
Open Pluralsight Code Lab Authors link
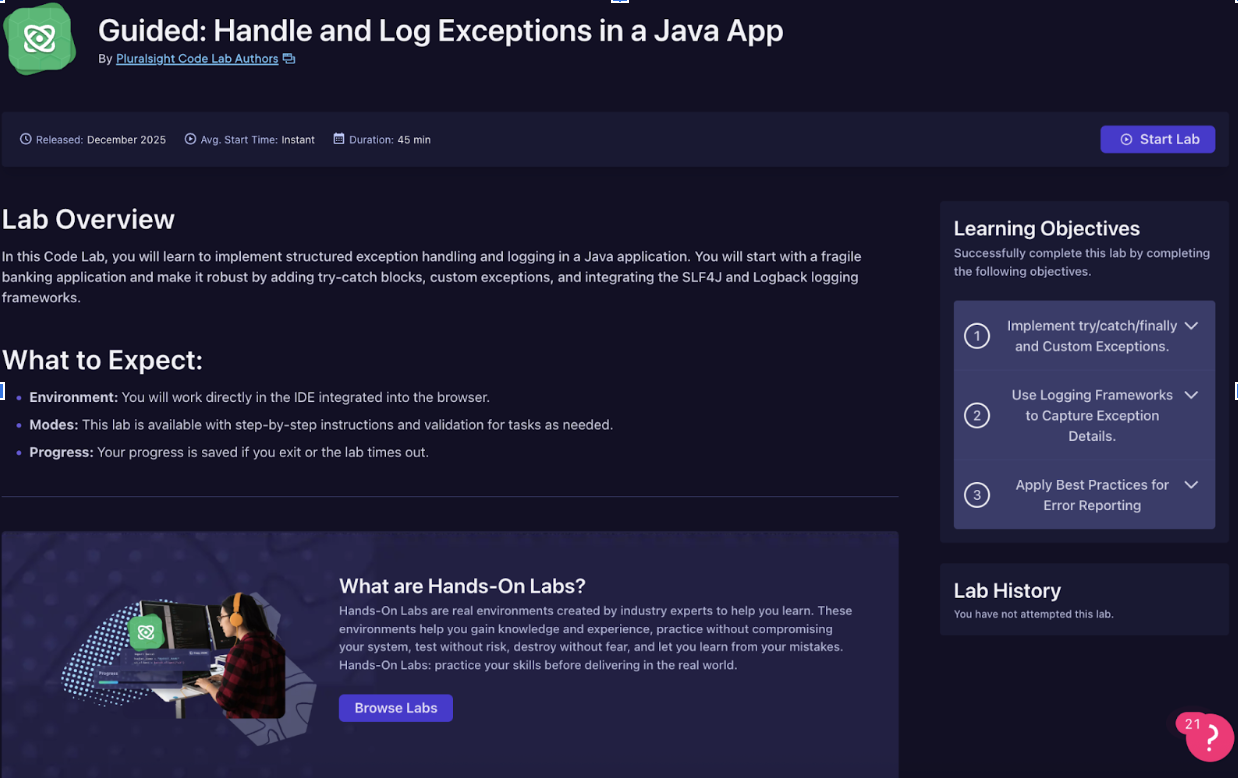(x=197, y=59)
